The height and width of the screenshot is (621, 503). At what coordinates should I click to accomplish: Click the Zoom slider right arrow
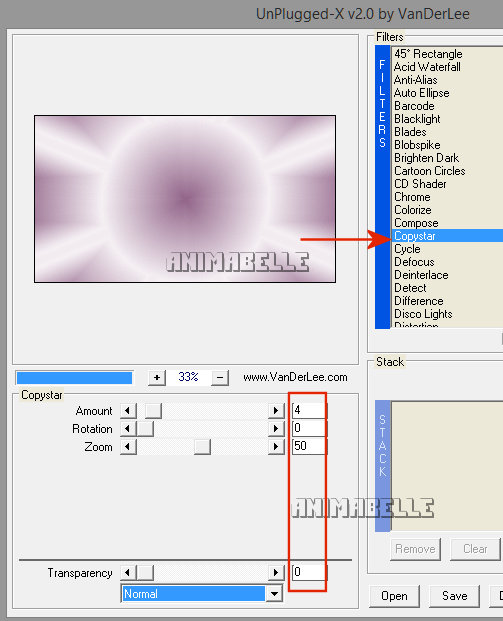[x=276, y=447]
